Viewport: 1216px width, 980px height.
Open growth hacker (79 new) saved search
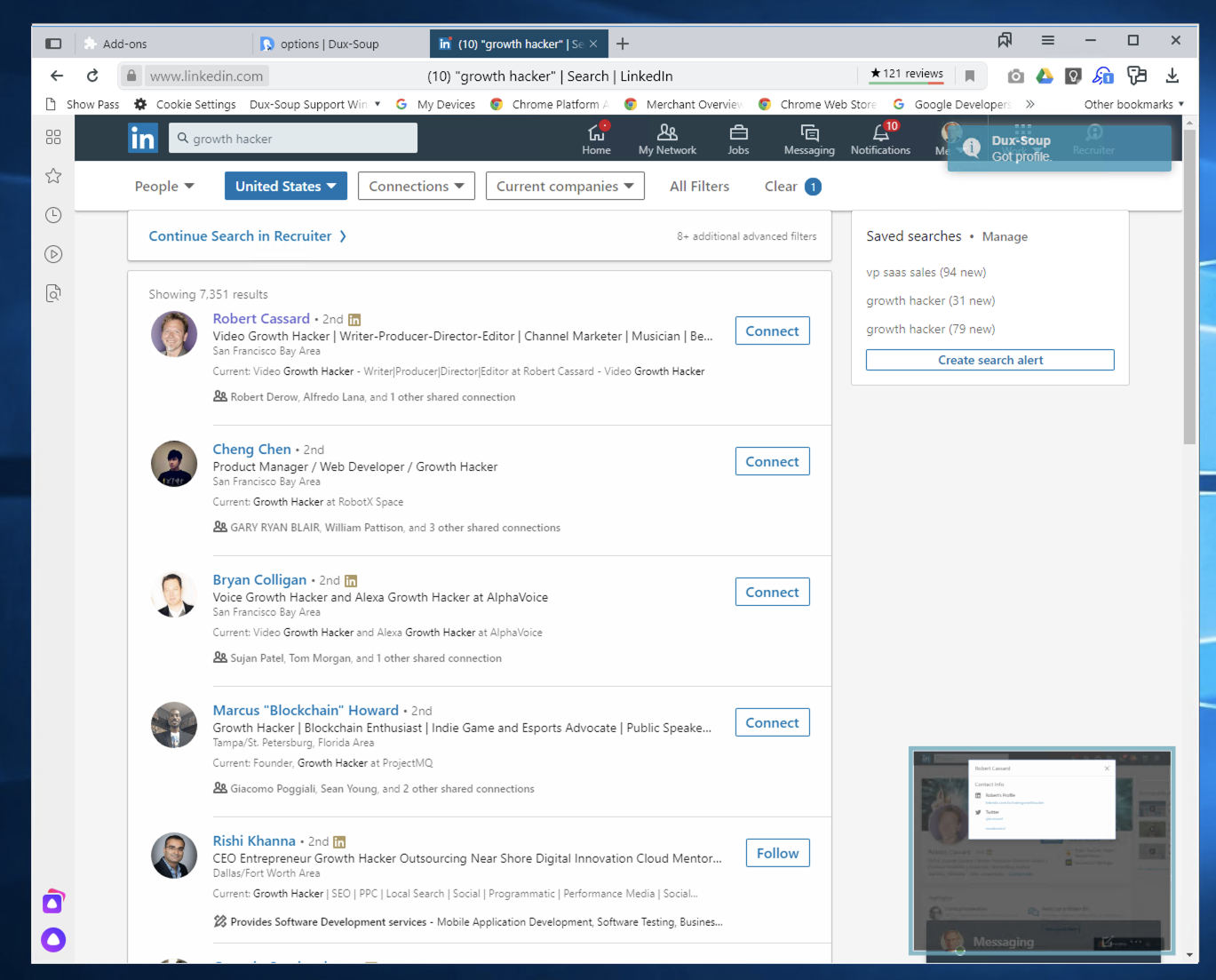pyautogui.click(x=931, y=329)
